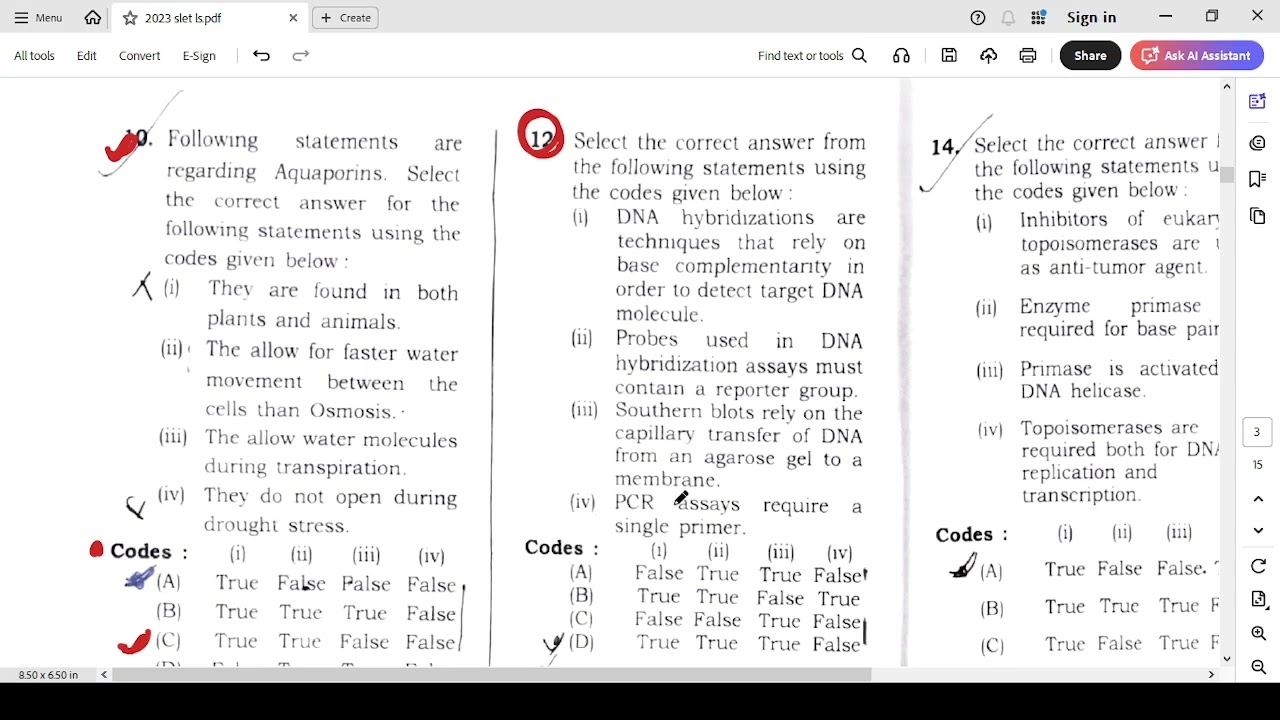Go to the previous page with the up chevron

(x=1258, y=498)
